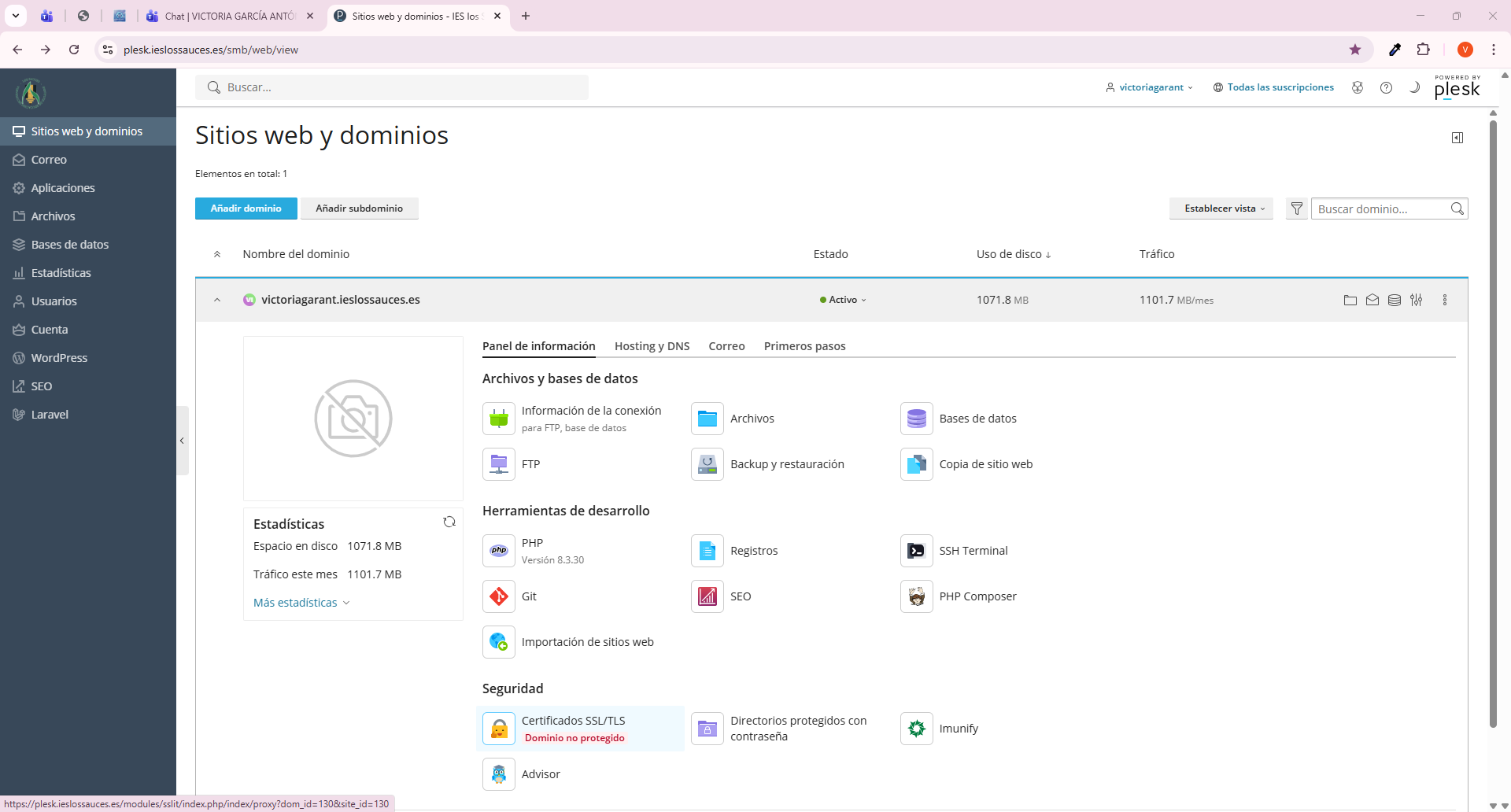1511x812 pixels.
Task: Click the SSH Terminal icon
Action: tap(916, 551)
